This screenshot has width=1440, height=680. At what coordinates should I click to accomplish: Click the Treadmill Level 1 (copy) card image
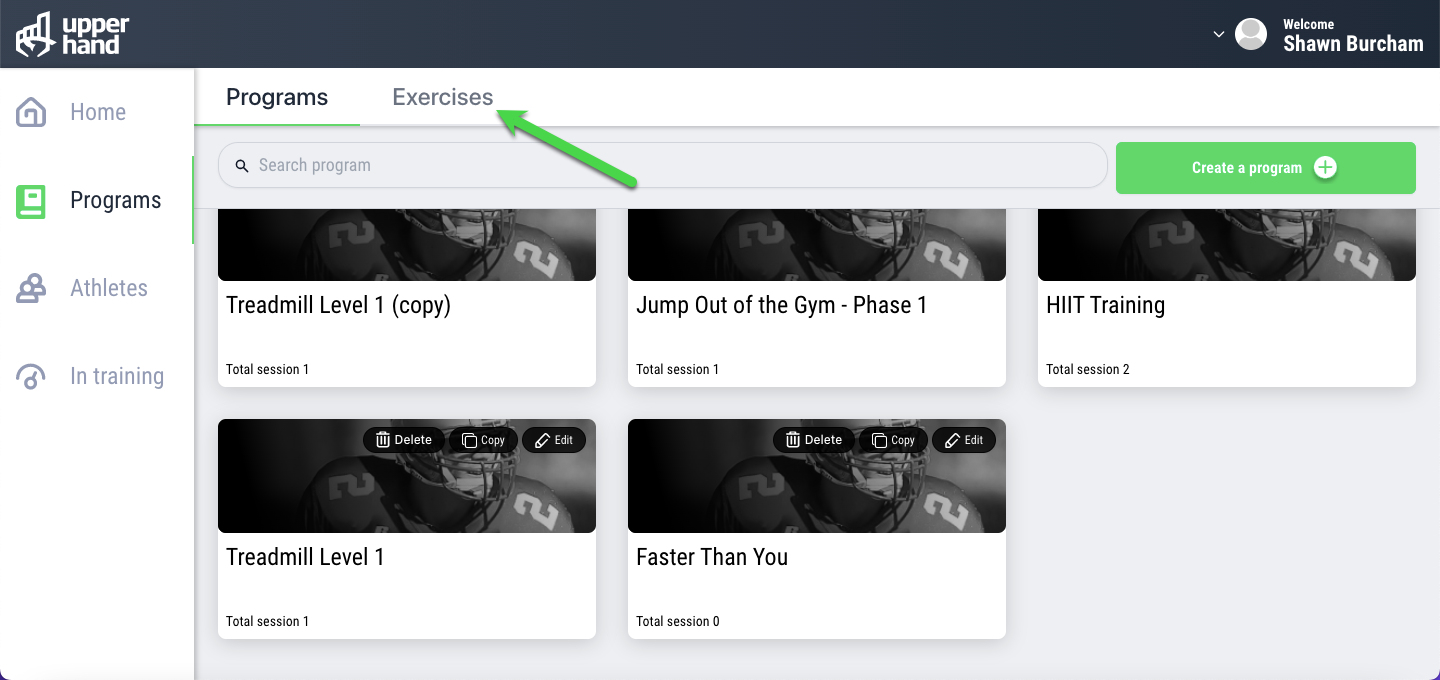click(407, 246)
